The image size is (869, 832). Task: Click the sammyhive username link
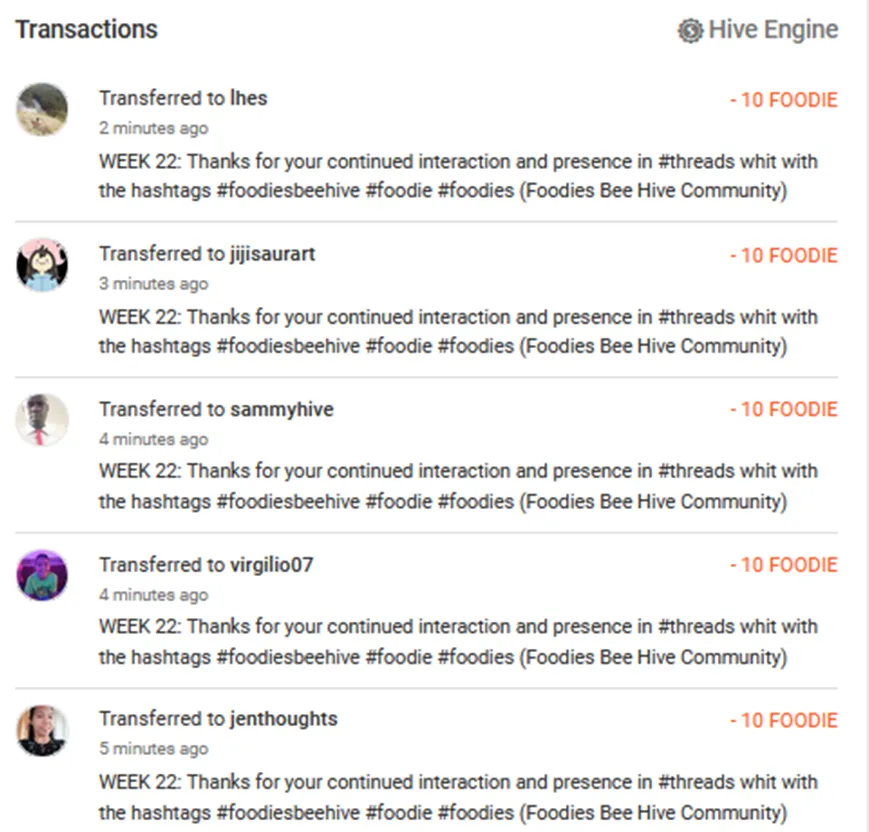281,409
